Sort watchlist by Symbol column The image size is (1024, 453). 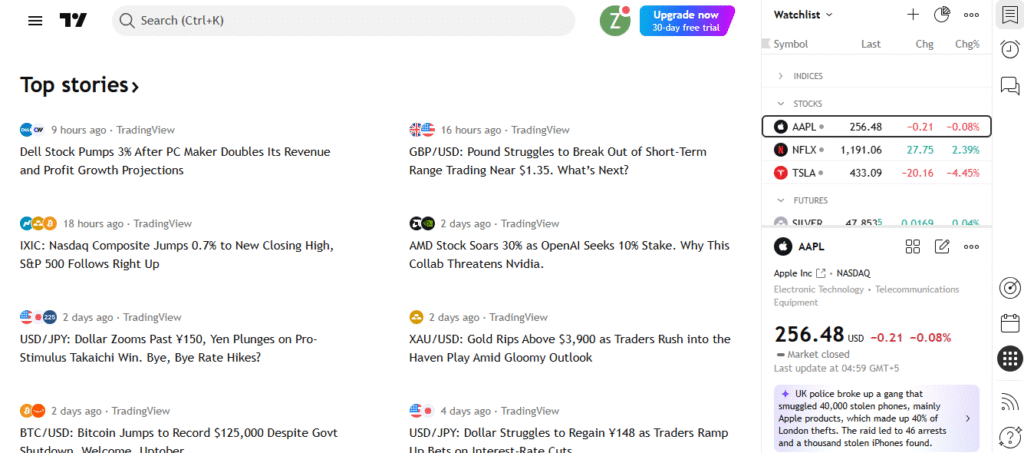point(791,44)
